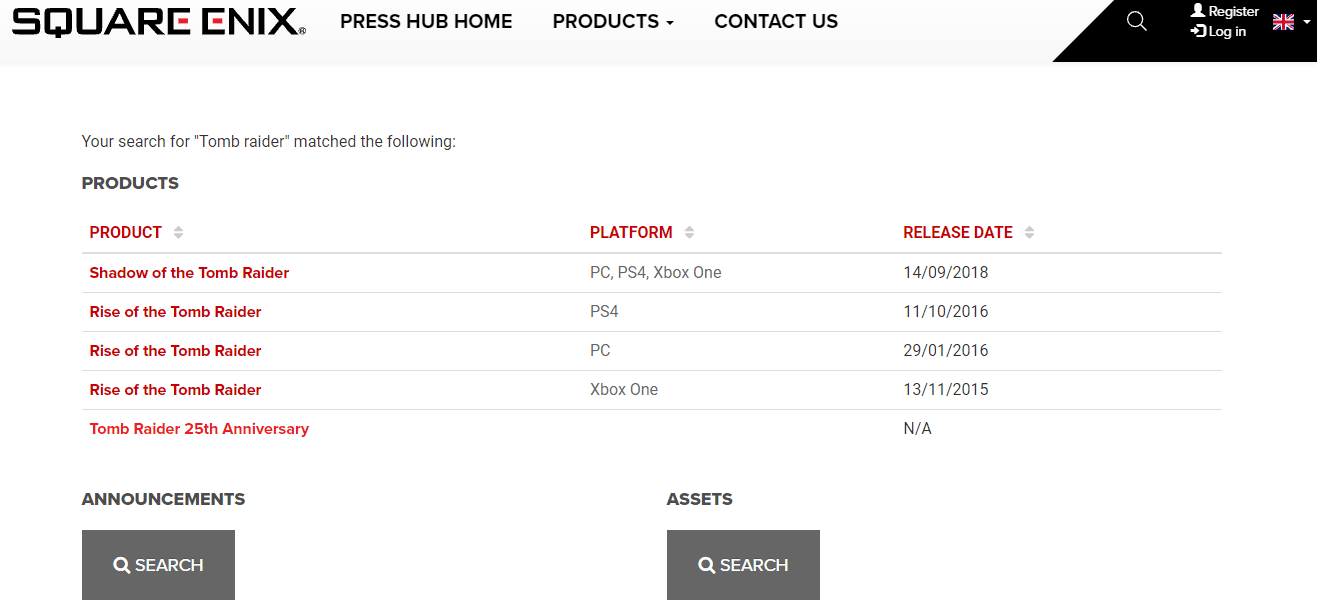The width and height of the screenshot is (1317, 611).
Task: Open Rise of the Tomb Raider Xbox One entry
Action: (175, 389)
